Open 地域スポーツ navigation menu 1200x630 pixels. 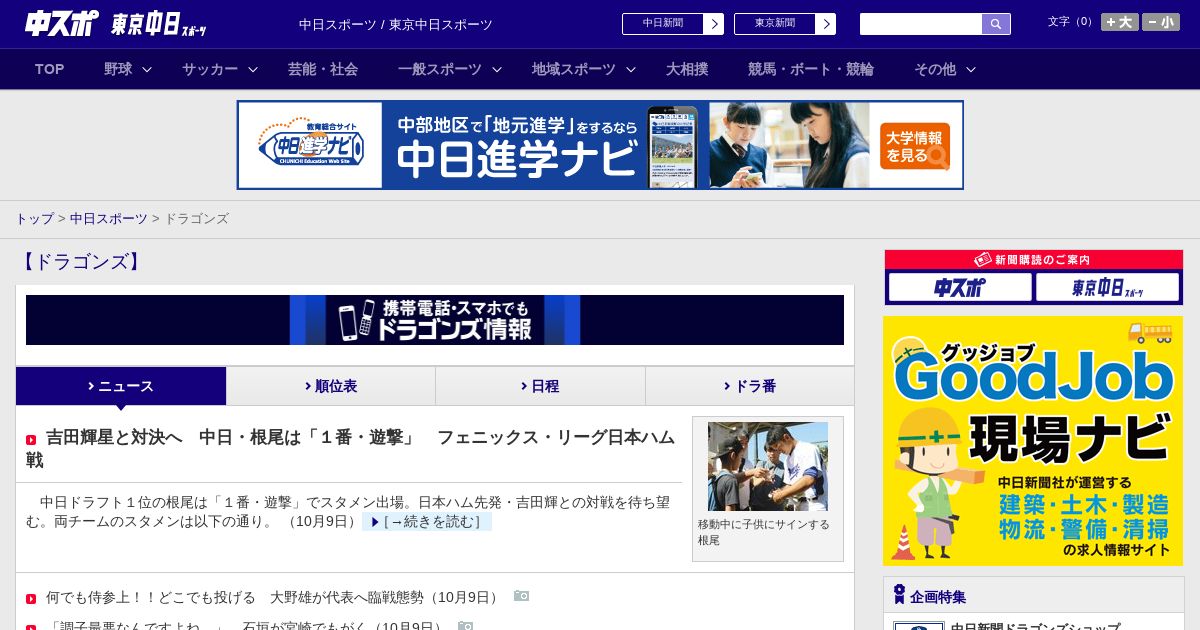574,69
